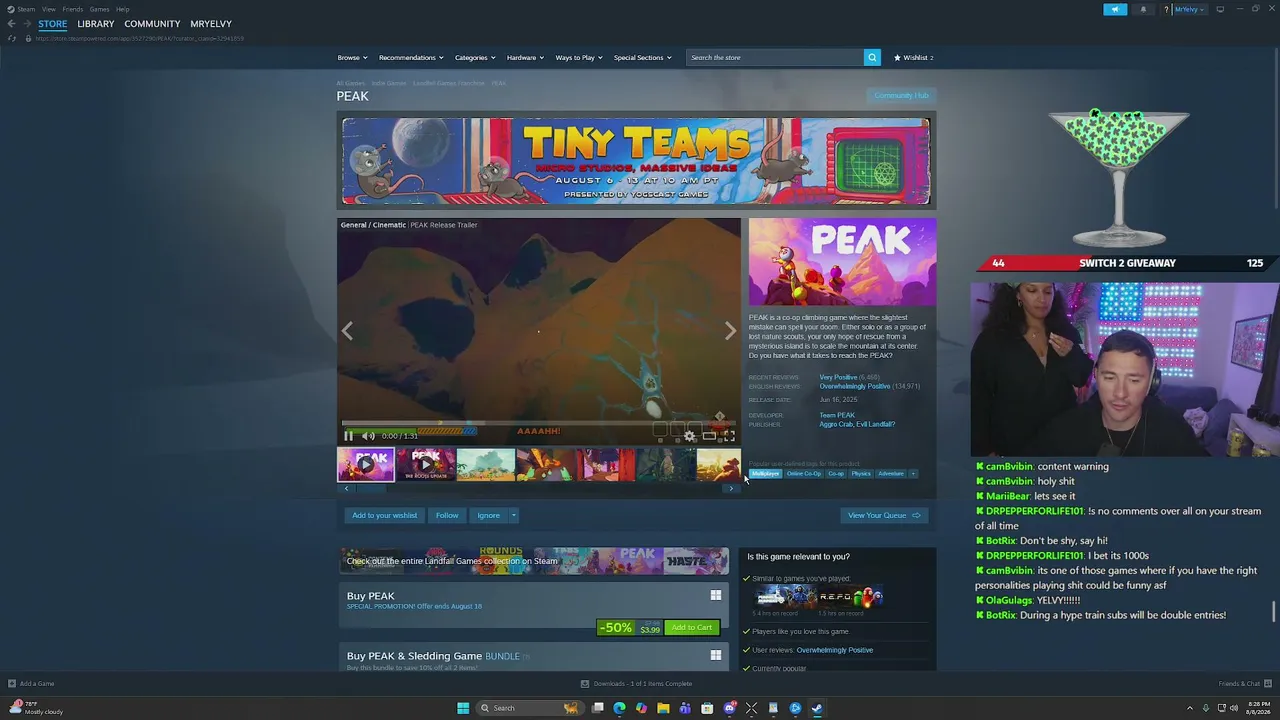
Task: Go back with the navigation arrow
Action: 11,24
